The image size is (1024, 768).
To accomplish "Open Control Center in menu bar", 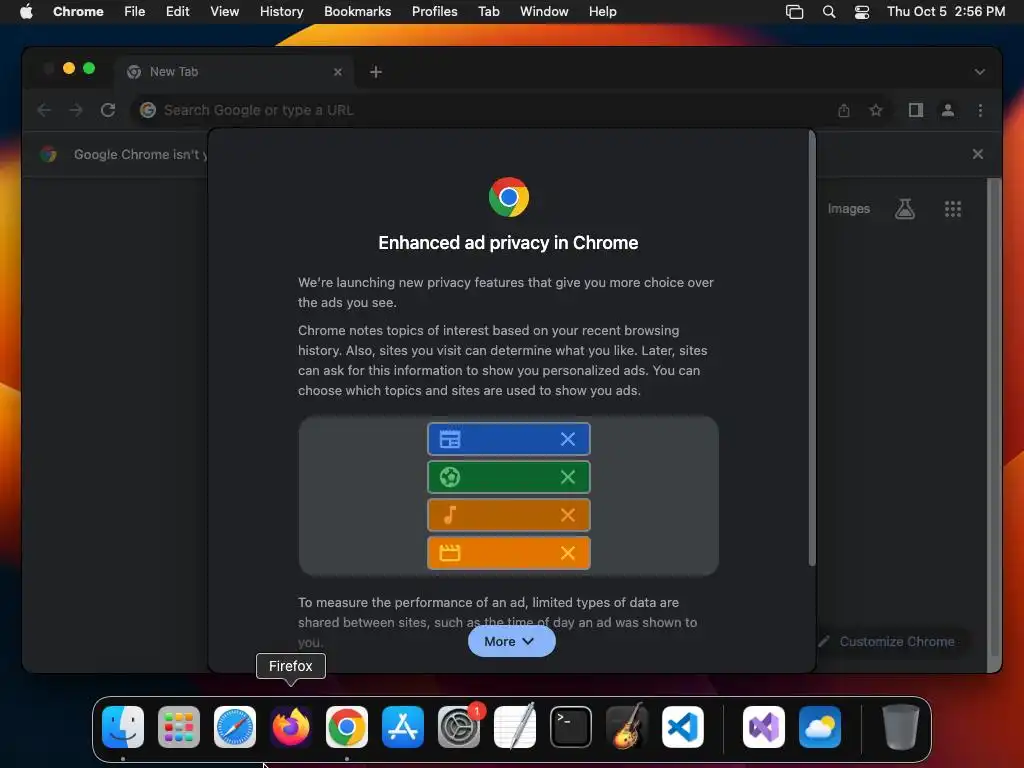I will [x=862, y=12].
